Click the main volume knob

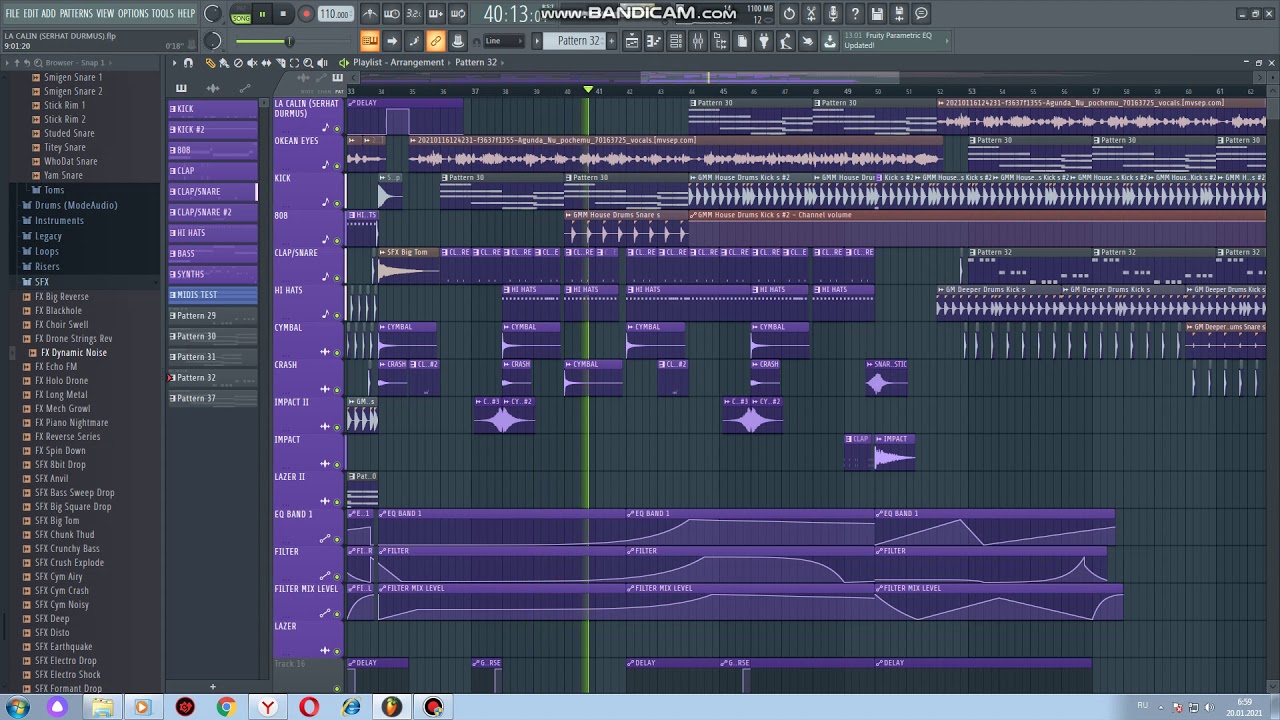point(212,13)
